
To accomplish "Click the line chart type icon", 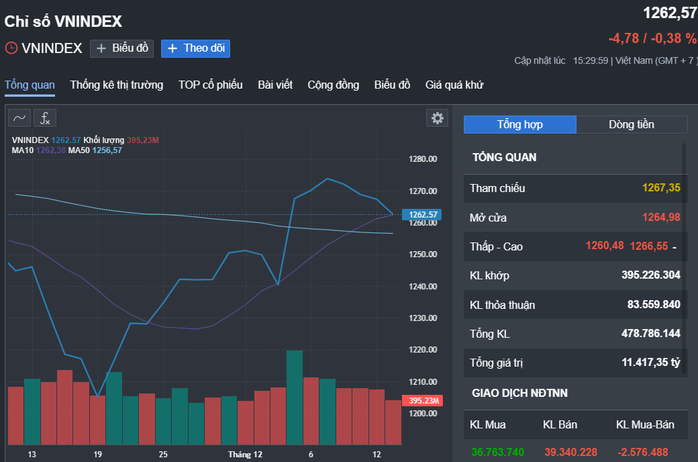I will point(19,118).
